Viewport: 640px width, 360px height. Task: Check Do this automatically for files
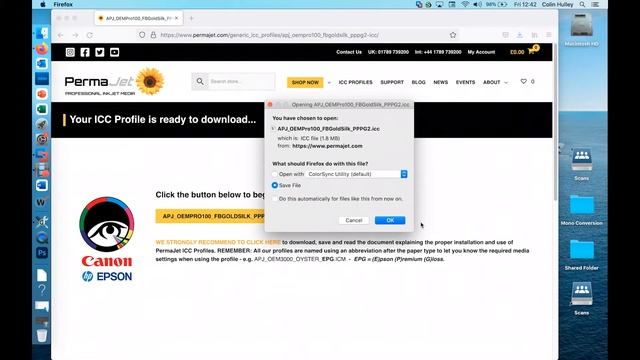tap(275, 199)
